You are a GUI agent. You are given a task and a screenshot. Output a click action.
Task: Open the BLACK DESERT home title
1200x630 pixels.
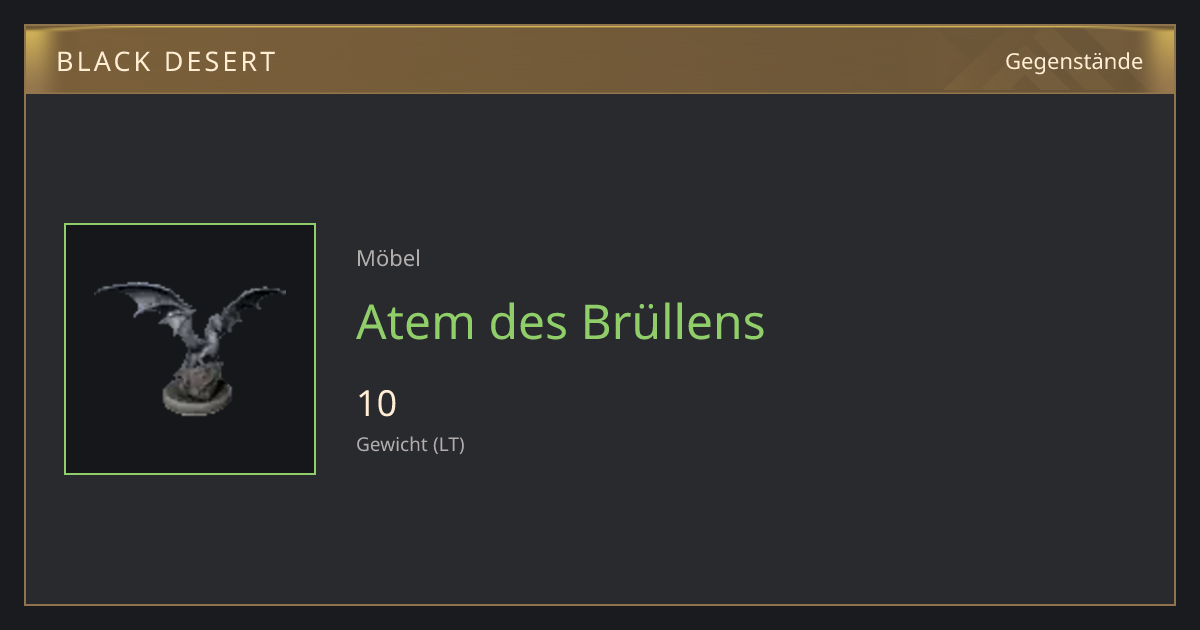166,62
